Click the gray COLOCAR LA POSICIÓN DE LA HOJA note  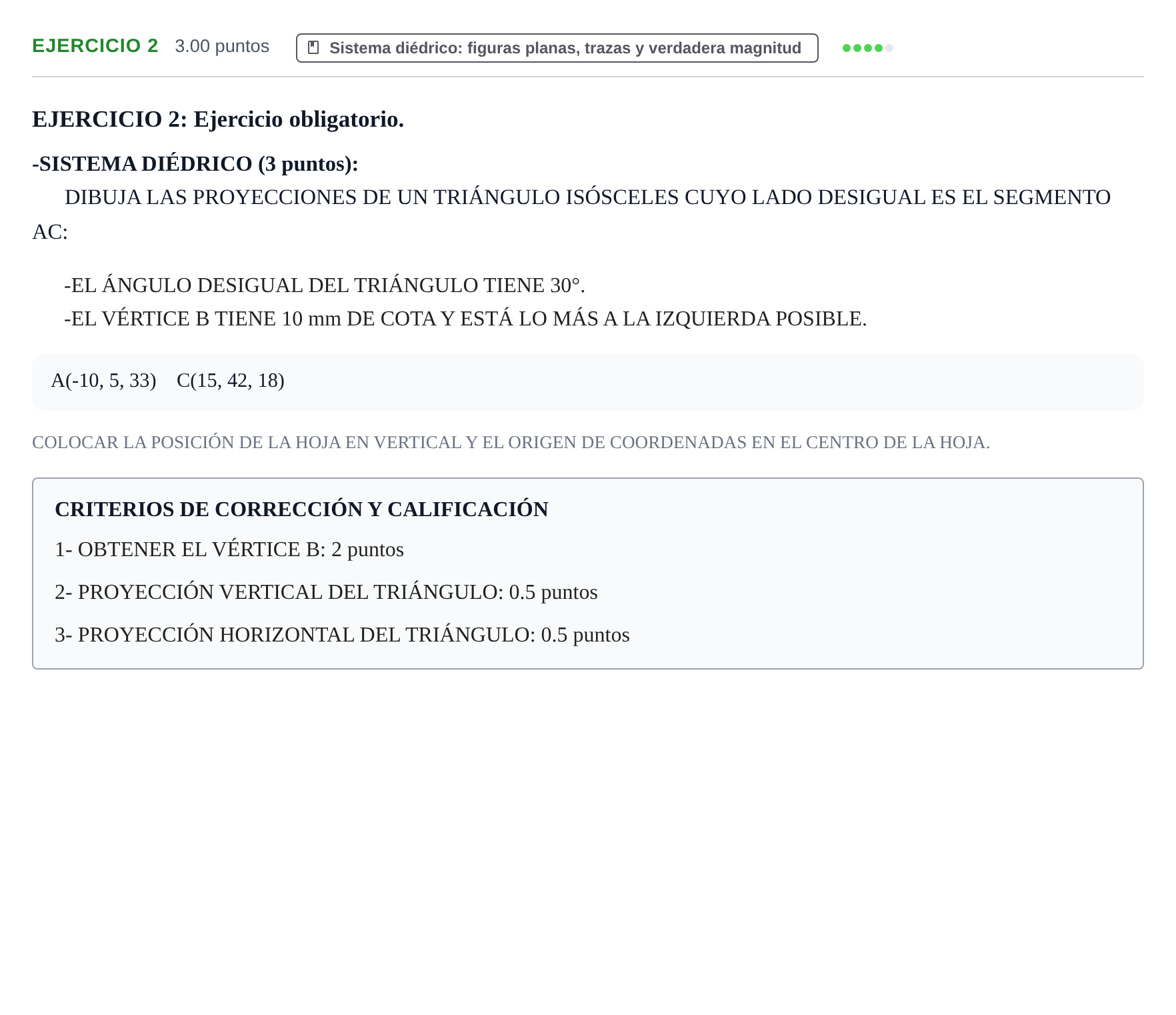click(511, 442)
